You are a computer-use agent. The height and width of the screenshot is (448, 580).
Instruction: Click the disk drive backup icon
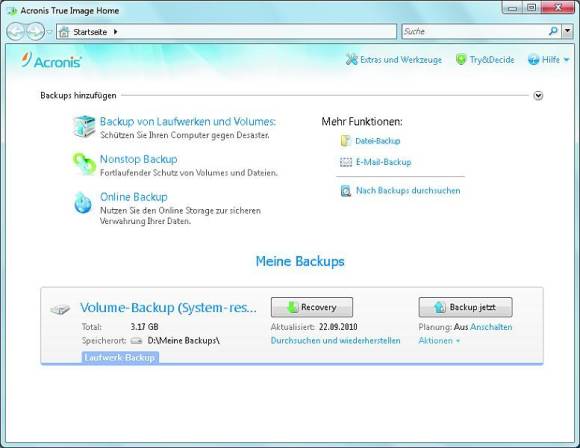pos(84,126)
